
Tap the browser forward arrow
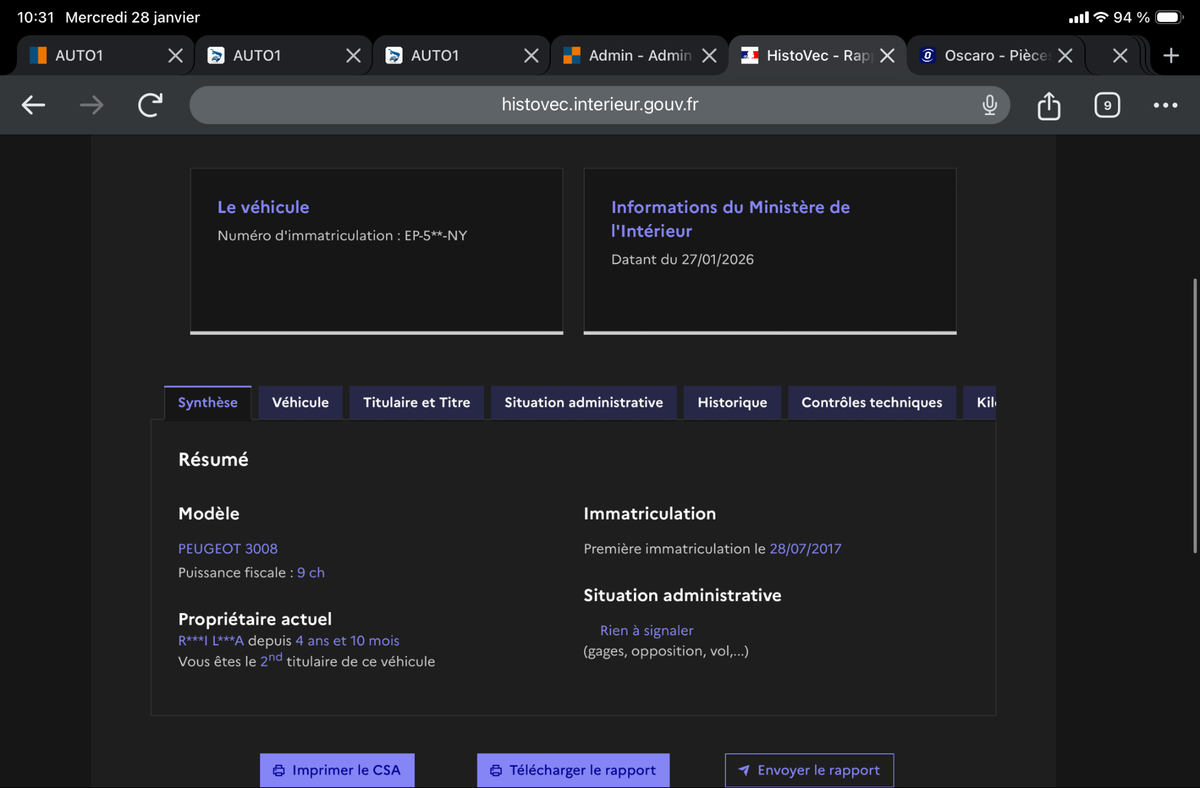coord(91,105)
